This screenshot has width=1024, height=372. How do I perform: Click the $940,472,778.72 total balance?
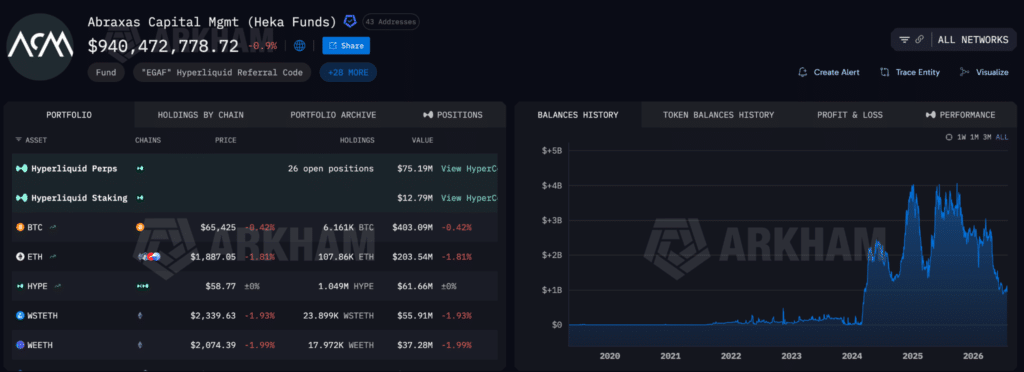[163, 46]
